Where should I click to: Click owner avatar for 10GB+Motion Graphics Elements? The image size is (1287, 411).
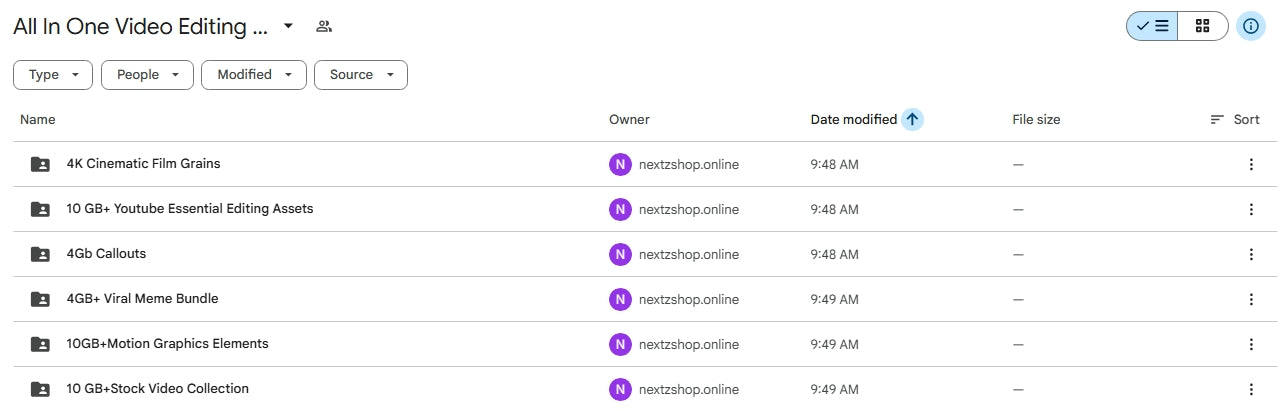click(620, 344)
